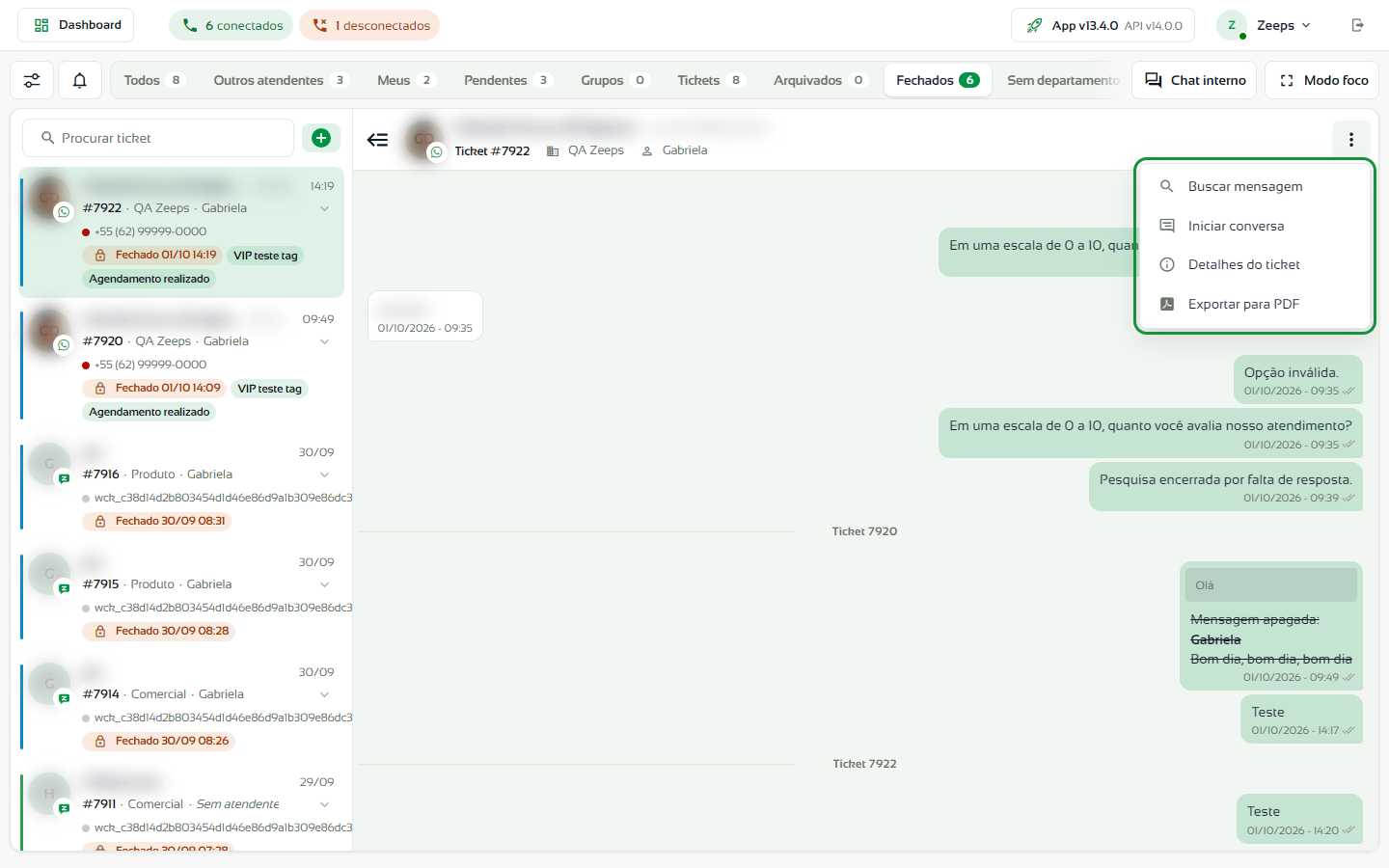Expand ticket #7914 chevron
The width and height of the screenshot is (1389, 868).
point(324,694)
